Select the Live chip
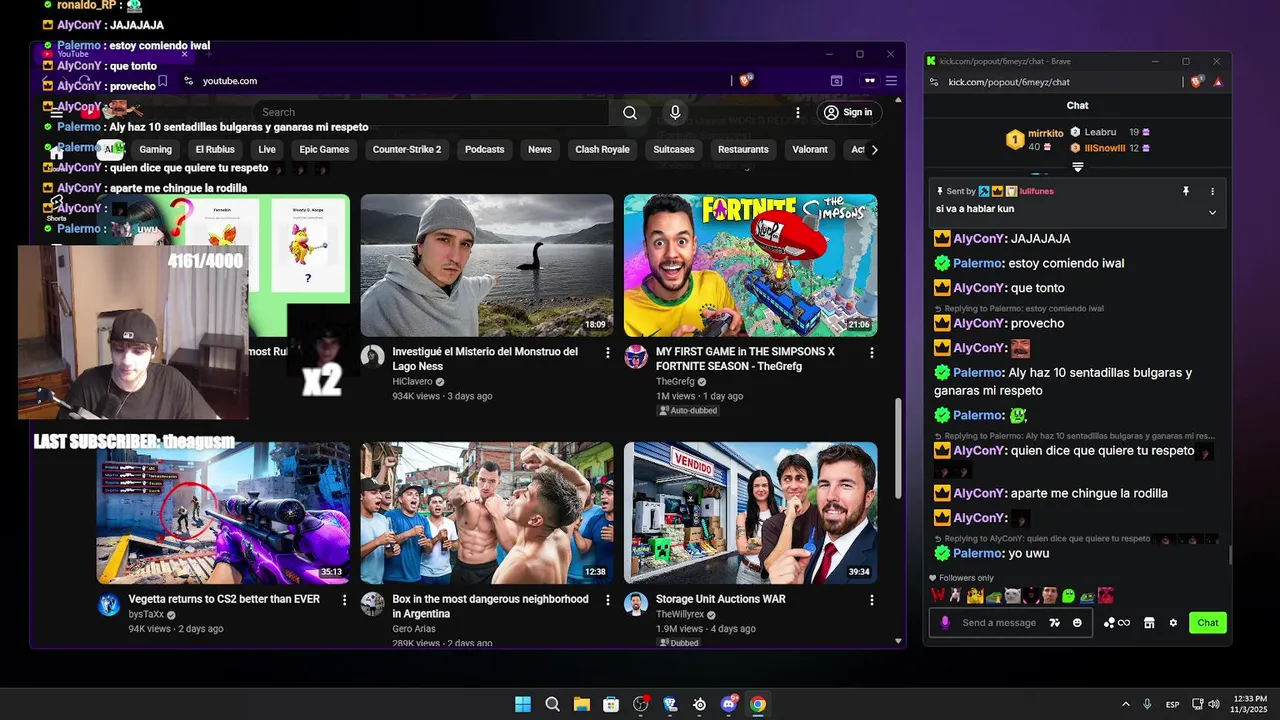1280x720 pixels. (267, 150)
